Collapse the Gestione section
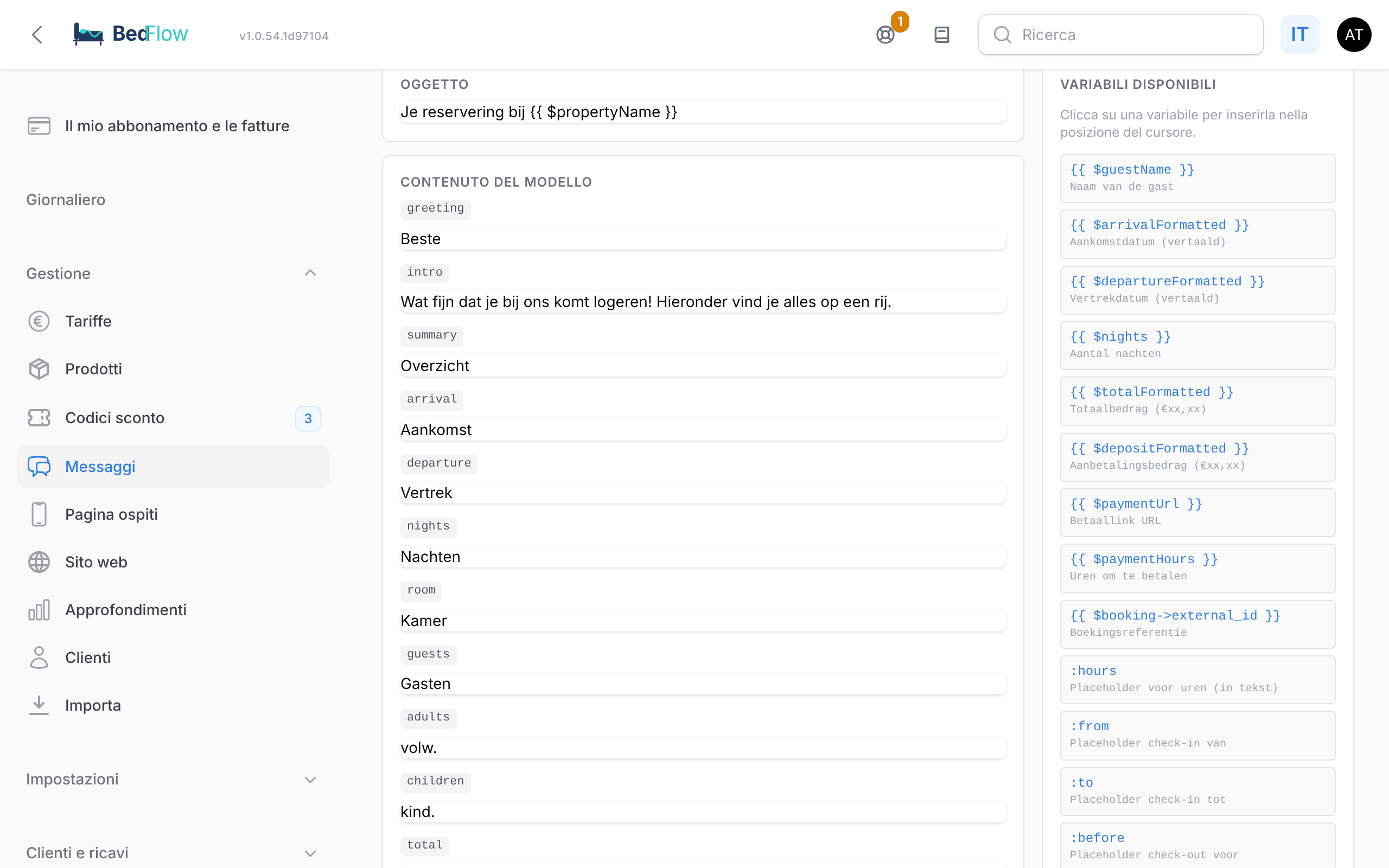This screenshot has width=1389, height=868. (x=310, y=273)
